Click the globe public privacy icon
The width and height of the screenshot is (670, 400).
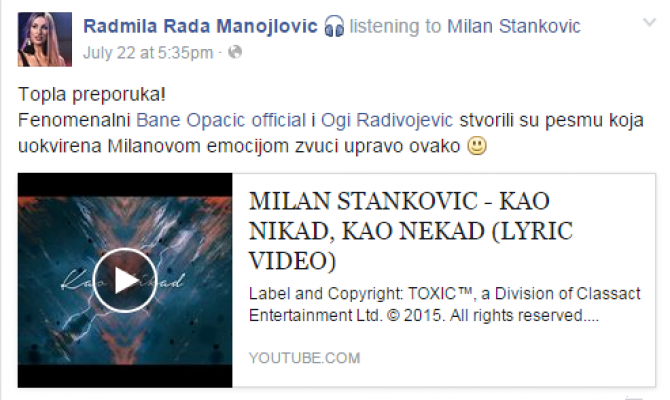pos(235,52)
